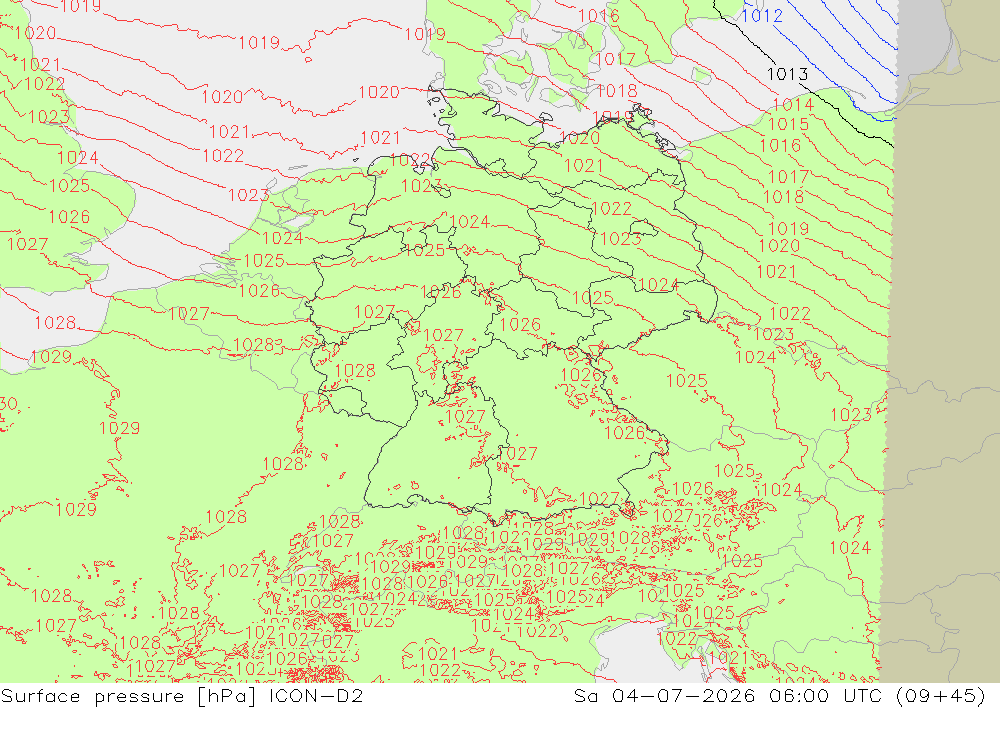The width and height of the screenshot is (1000, 733).
Task: Click the date "Sa 04-07-2026" in footer
Action: click(664, 695)
